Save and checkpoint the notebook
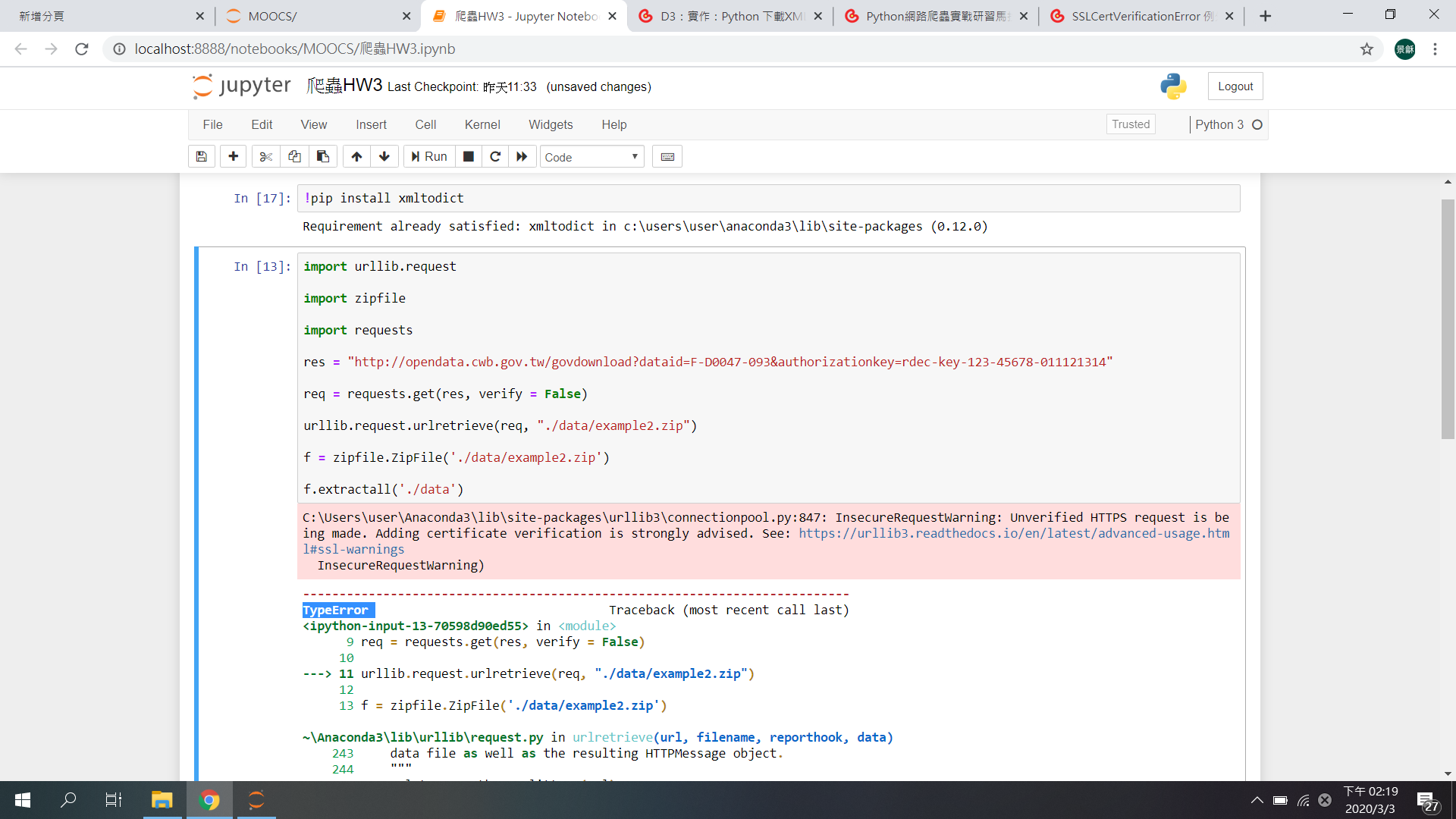The height and width of the screenshot is (819, 1456). [201, 157]
